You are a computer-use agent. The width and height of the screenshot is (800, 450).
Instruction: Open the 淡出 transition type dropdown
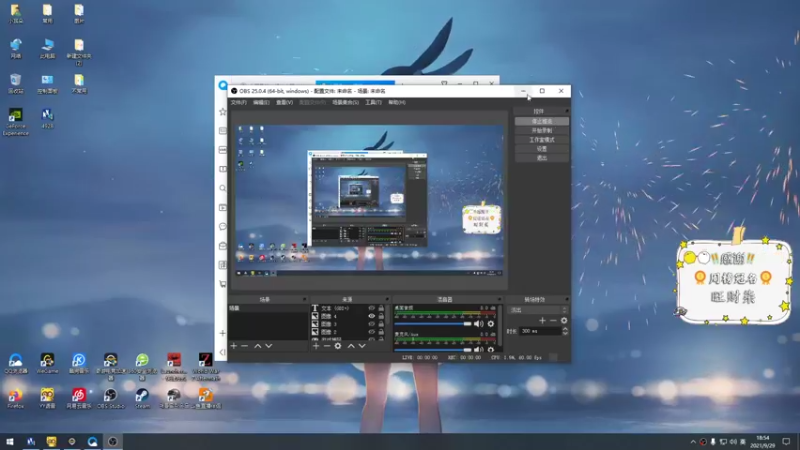click(x=538, y=310)
